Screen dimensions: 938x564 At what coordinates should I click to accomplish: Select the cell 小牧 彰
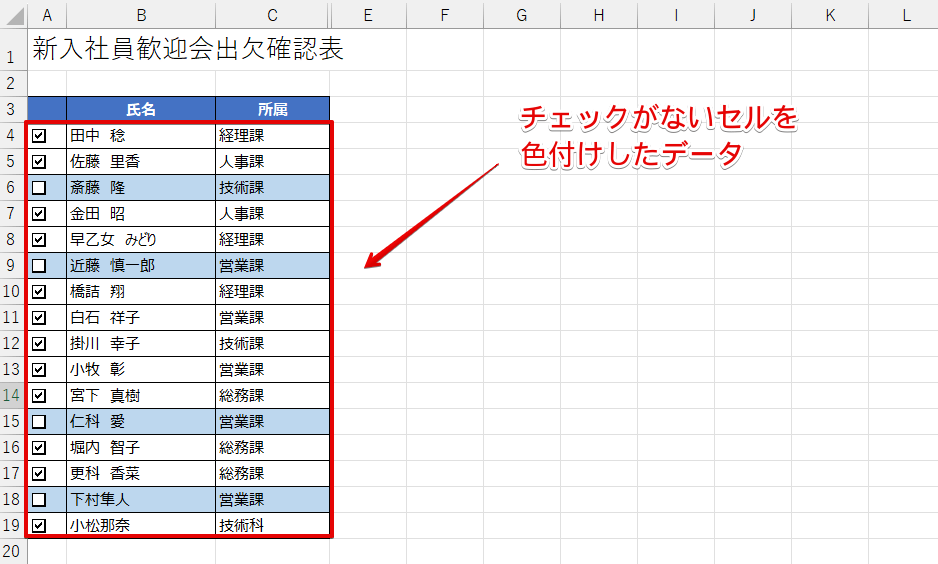point(141,370)
